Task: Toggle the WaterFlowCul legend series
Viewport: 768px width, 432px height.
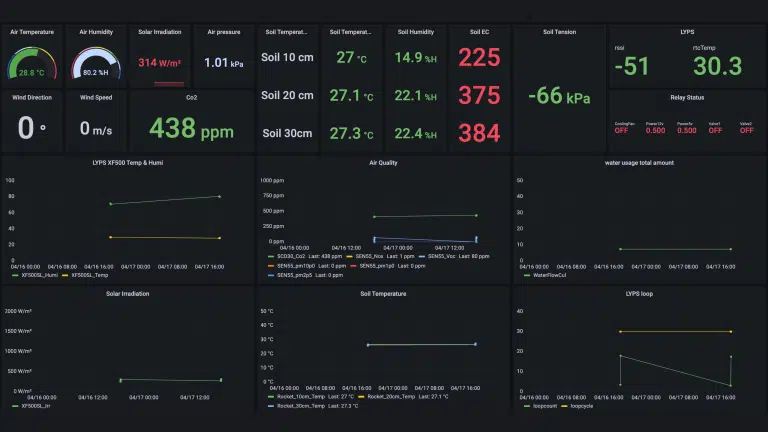Action: click(549, 275)
